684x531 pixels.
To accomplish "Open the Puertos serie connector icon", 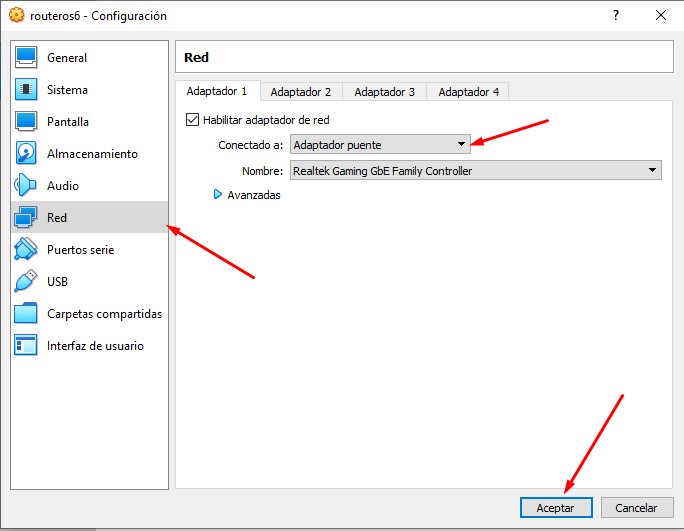I will 26,250.
